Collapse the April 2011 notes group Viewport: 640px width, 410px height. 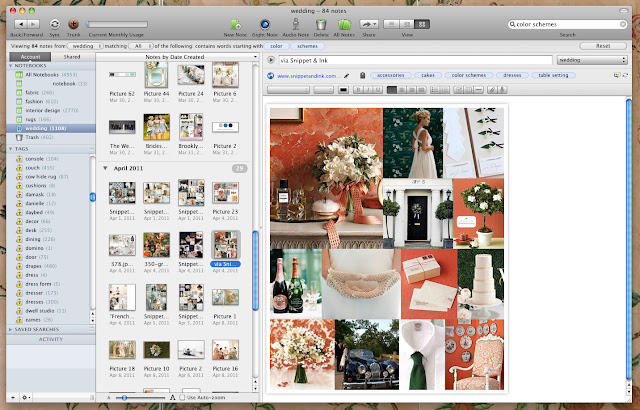[106, 168]
